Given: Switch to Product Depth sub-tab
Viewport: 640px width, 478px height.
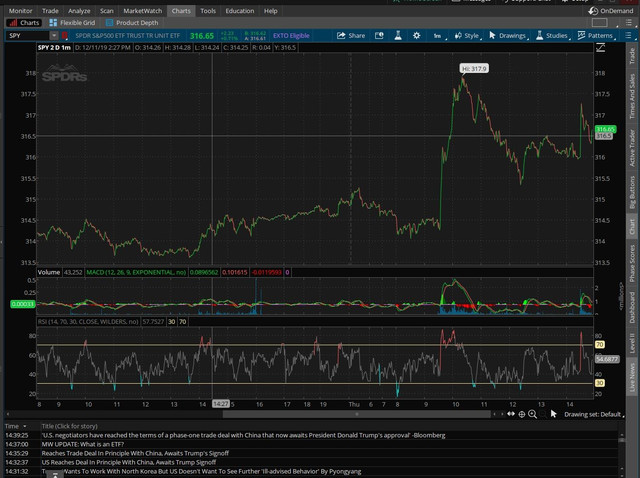Looking at the screenshot, I should tap(132, 23).
